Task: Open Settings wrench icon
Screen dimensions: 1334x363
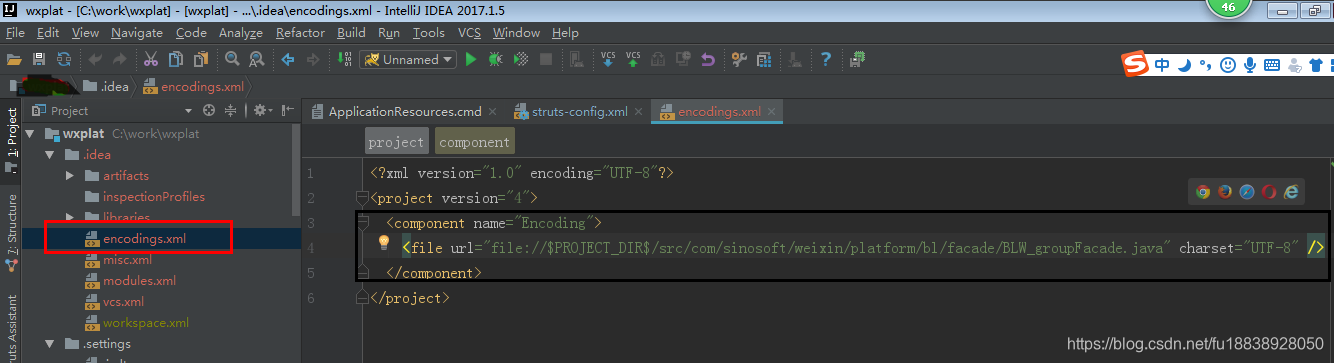Action: [738, 59]
